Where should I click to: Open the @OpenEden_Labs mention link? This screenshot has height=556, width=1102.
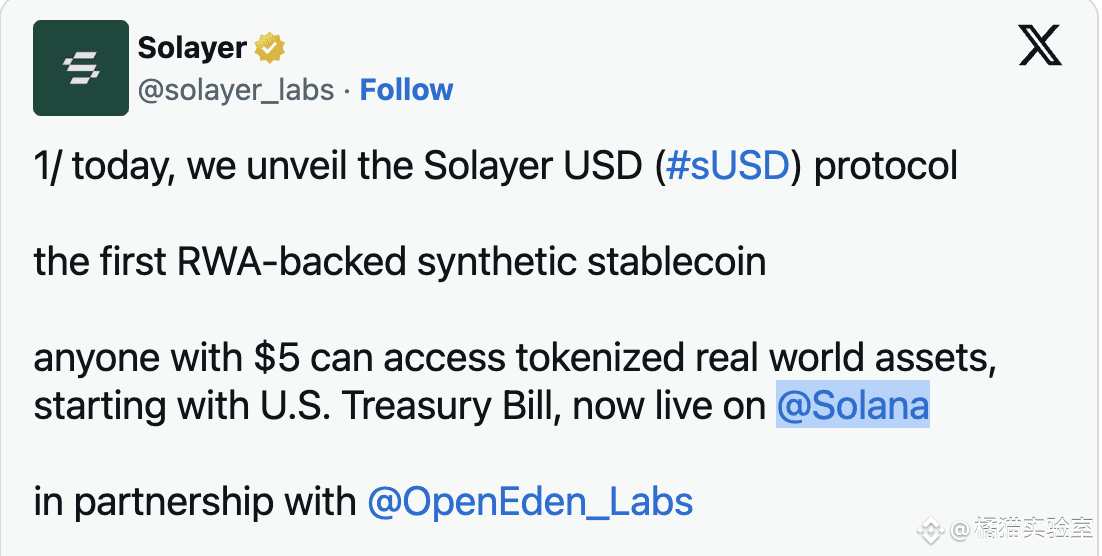531,502
